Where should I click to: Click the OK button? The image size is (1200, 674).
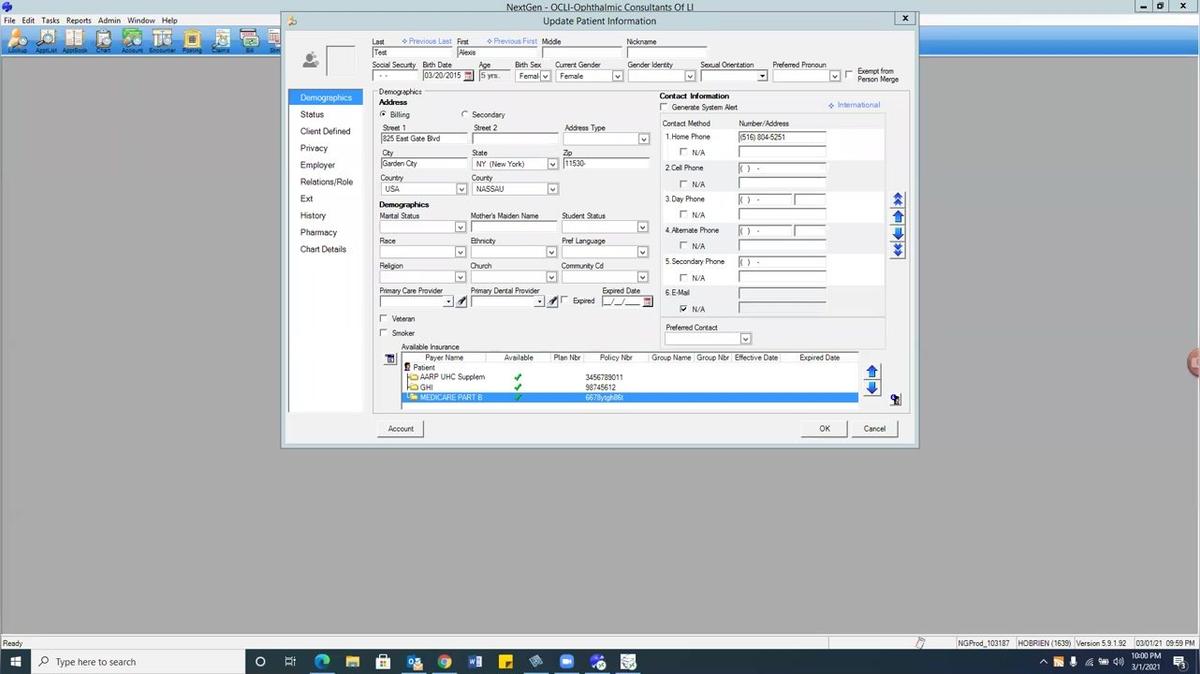[824, 428]
